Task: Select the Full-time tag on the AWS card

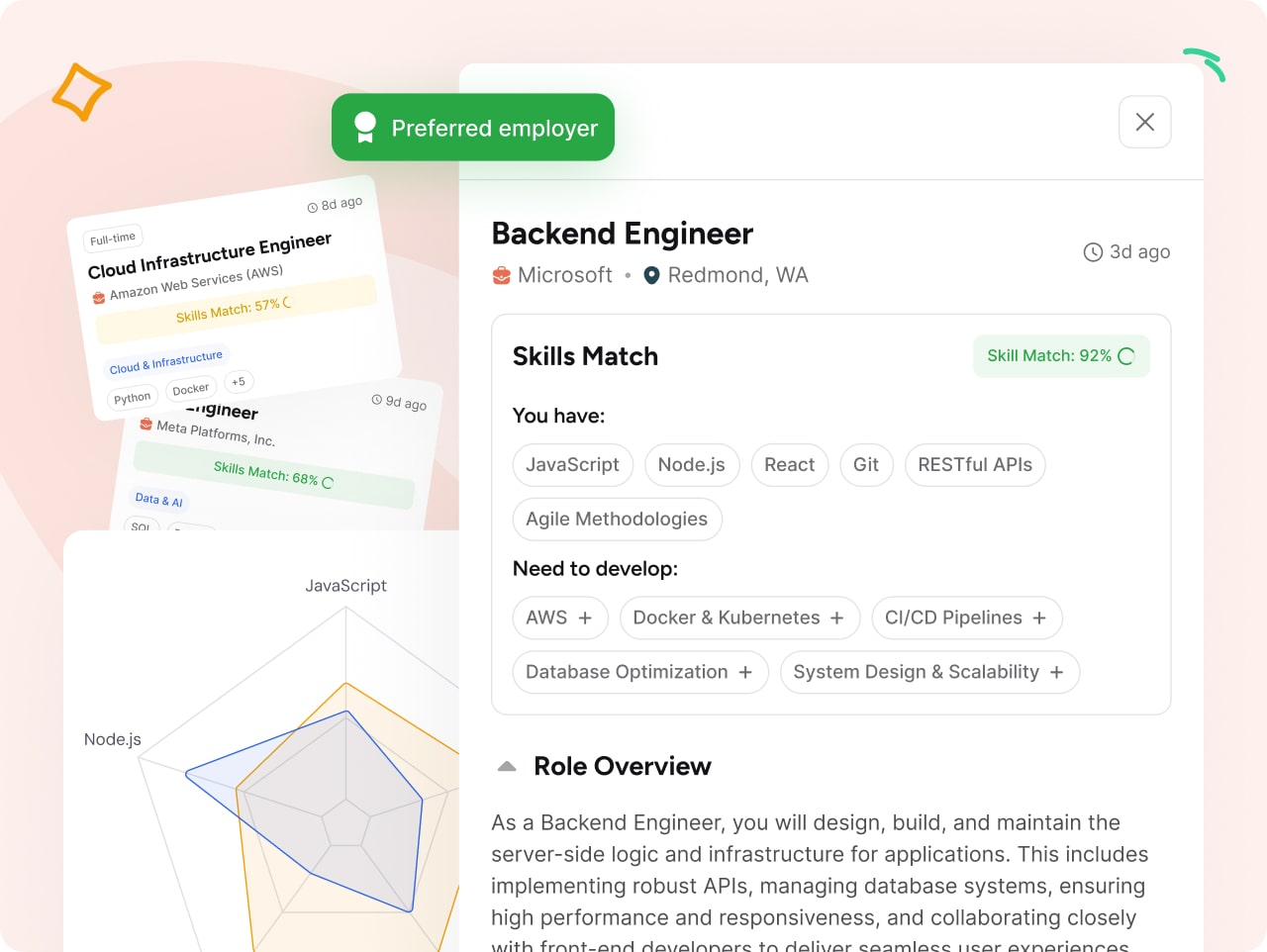Action: click(111, 237)
